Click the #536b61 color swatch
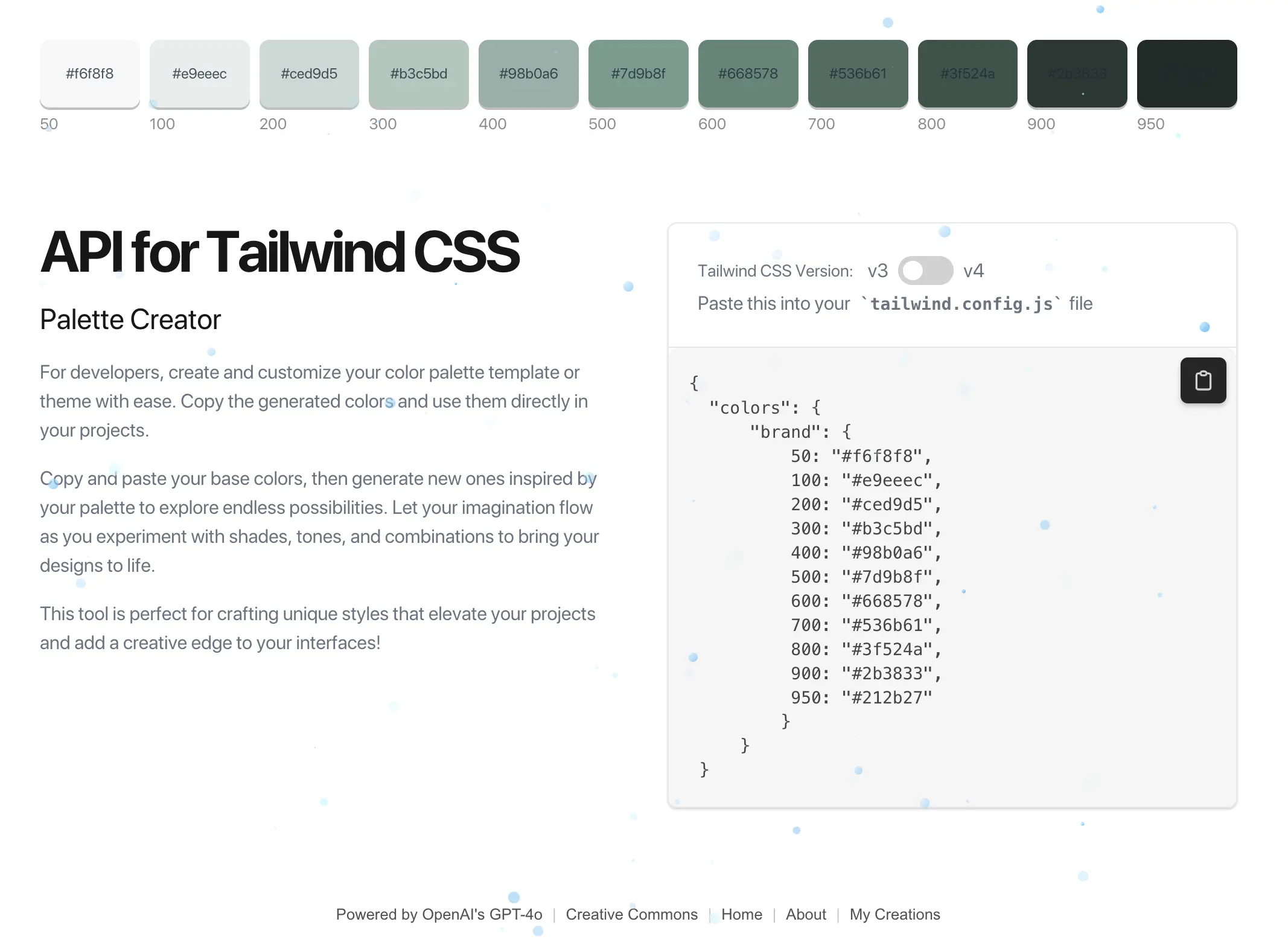The height and width of the screenshot is (948, 1288). pyautogui.click(x=858, y=74)
